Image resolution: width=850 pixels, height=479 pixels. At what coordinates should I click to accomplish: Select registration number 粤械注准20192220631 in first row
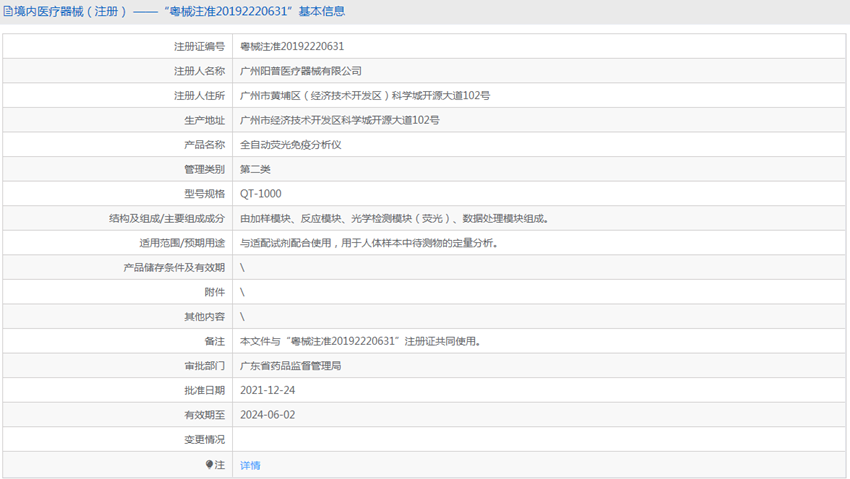point(292,47)
